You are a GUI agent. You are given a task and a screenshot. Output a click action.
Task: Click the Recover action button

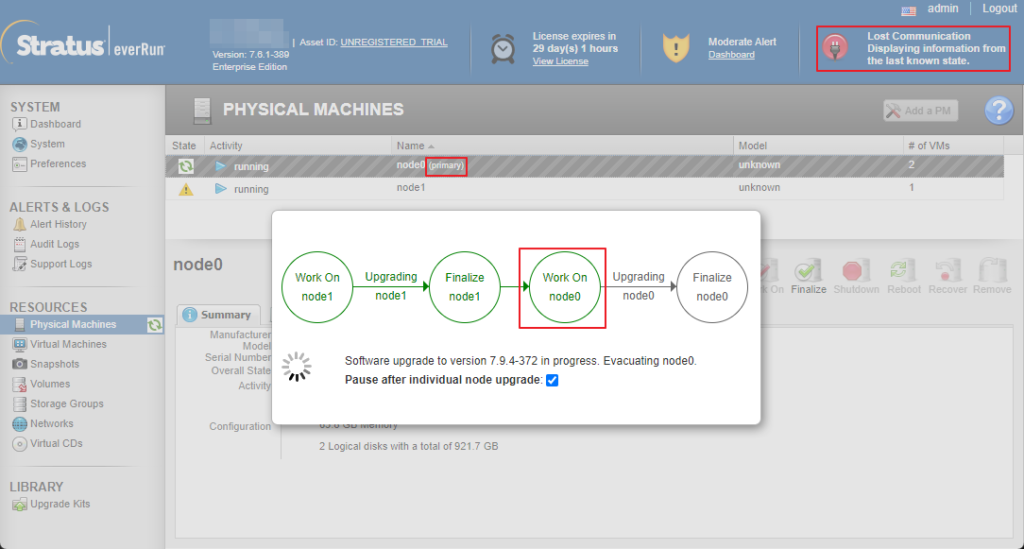click(948, 275)
